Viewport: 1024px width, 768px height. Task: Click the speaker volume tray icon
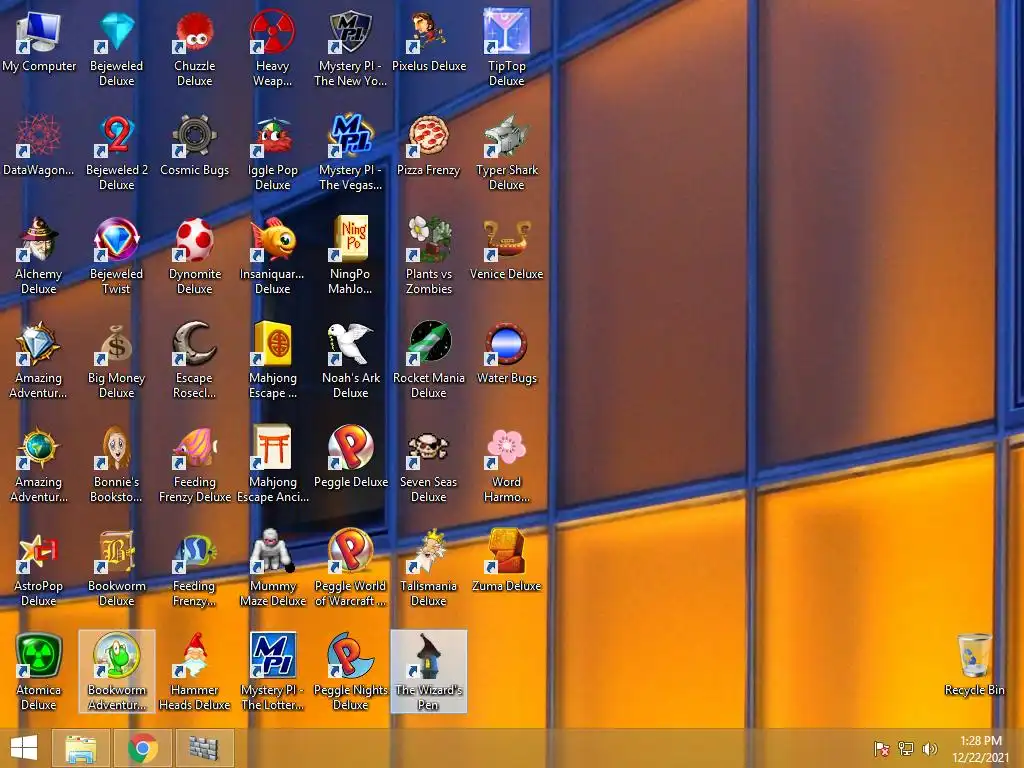click(x=929, y=749)
